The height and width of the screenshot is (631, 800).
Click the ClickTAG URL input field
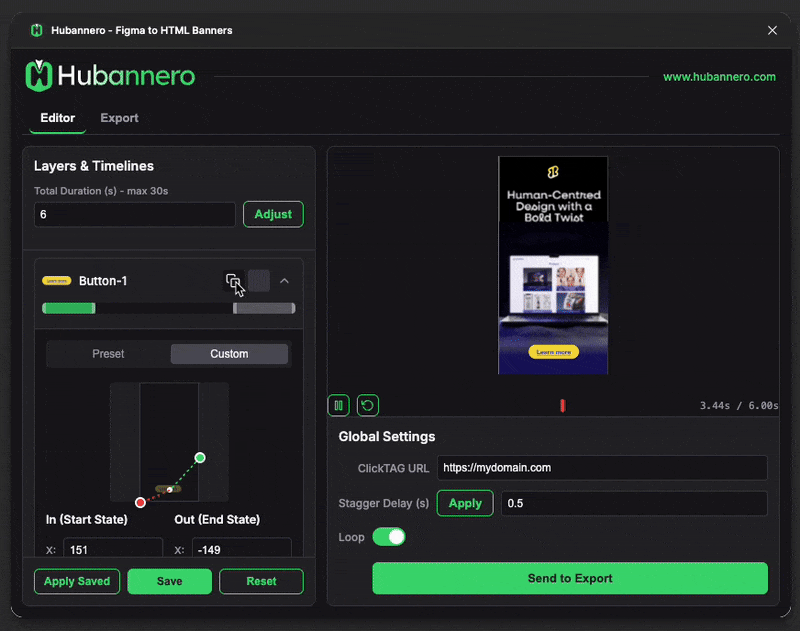[x=602, y=468]
